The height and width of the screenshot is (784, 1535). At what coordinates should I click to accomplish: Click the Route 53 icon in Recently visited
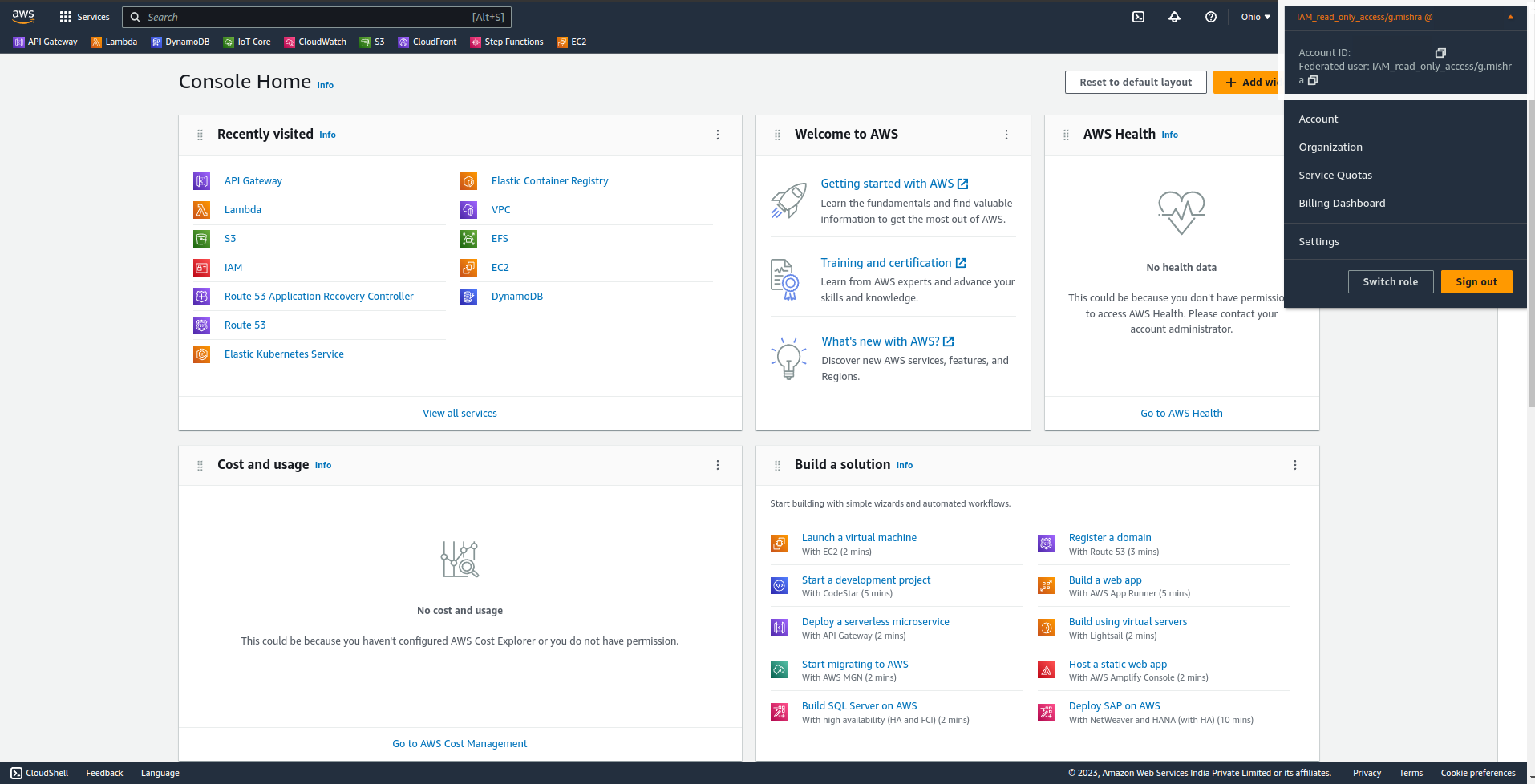point(202,325)
